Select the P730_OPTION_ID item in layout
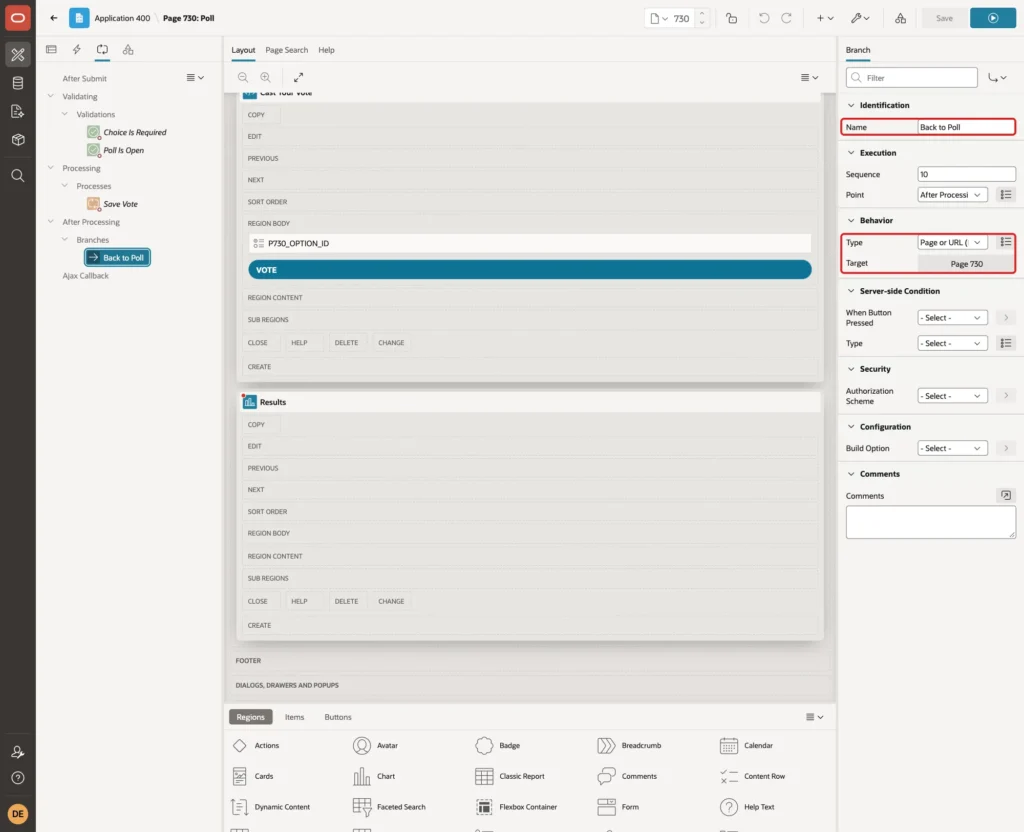The height and width of the screenshot is (832, 1024). click(530, 243)
